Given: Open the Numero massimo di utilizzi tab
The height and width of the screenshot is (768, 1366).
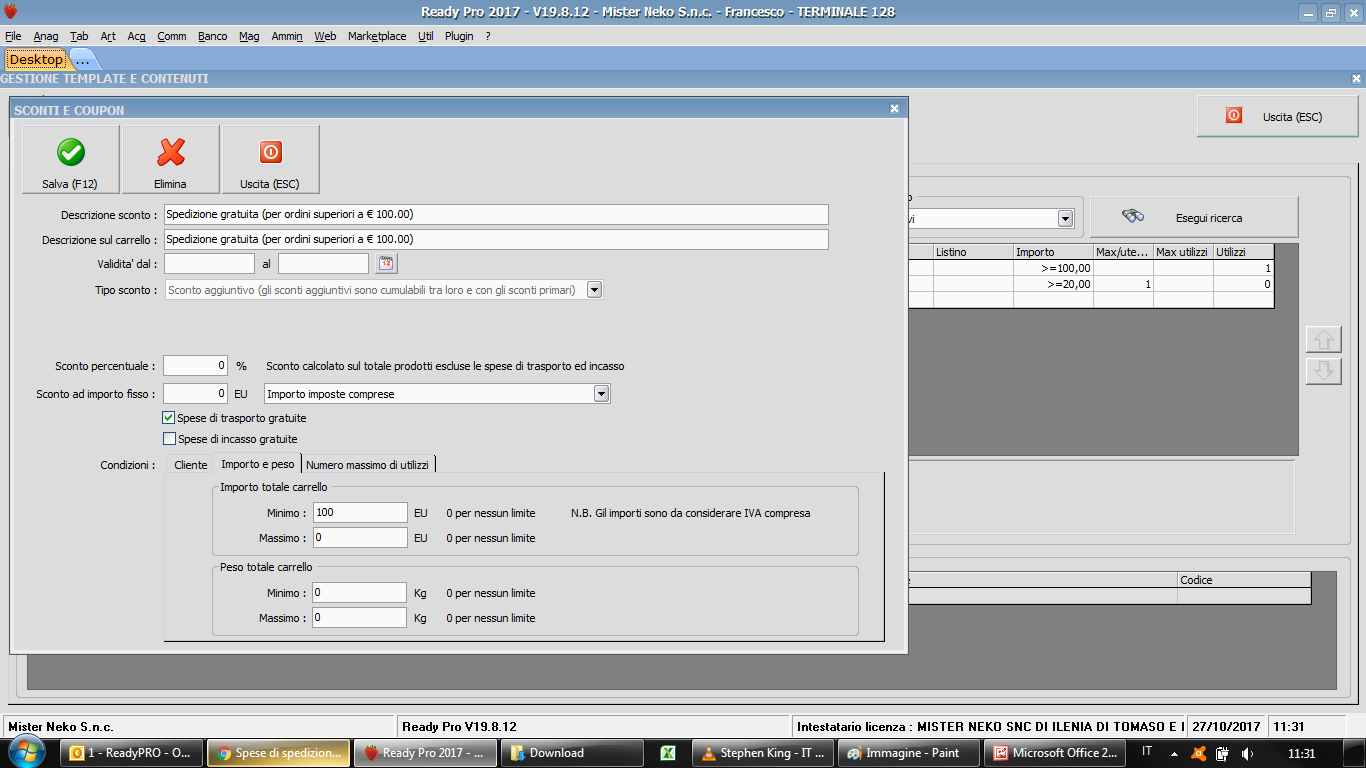Looking at the screenshot, I should [x=367, y=465].
